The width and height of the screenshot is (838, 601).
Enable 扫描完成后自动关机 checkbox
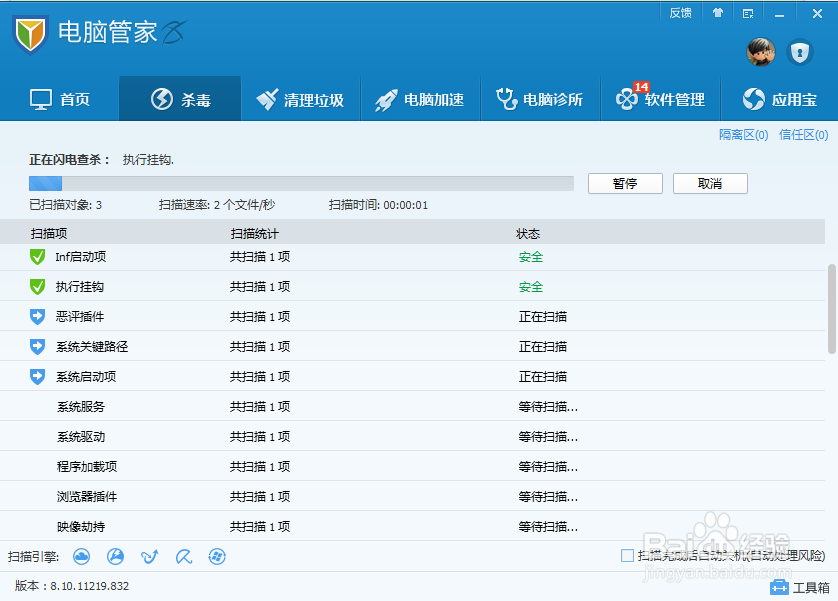tap(627, 556)
